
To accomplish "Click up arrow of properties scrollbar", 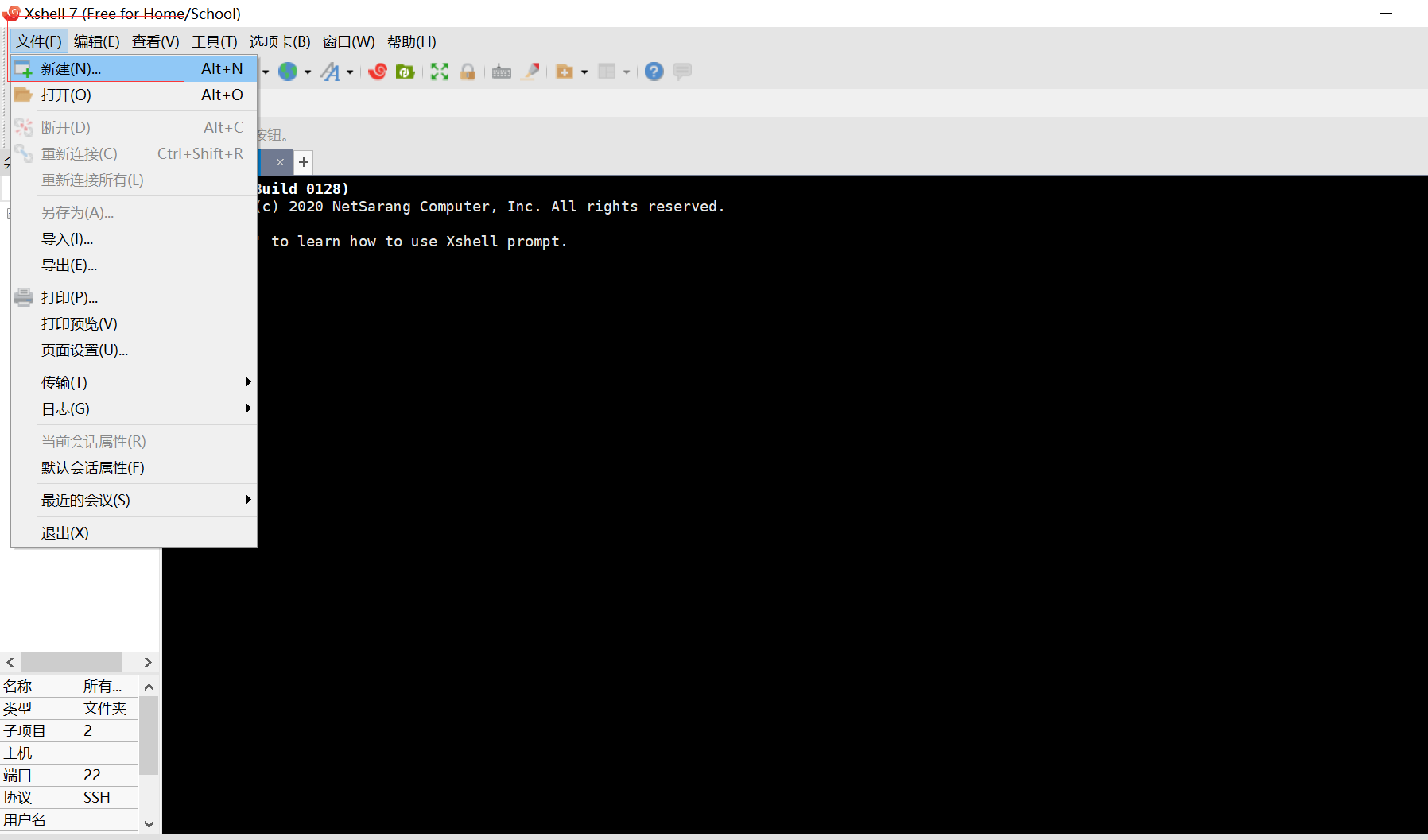I will [x=149, y=687].
